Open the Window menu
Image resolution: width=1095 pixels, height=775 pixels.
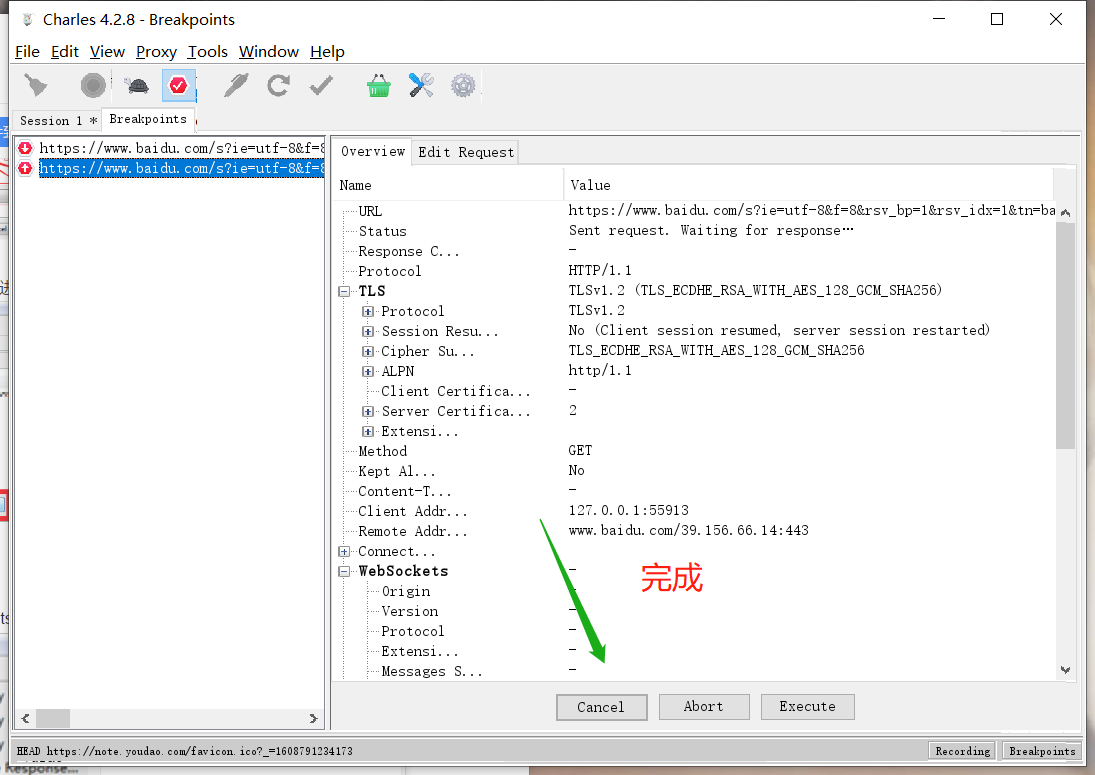269,52
